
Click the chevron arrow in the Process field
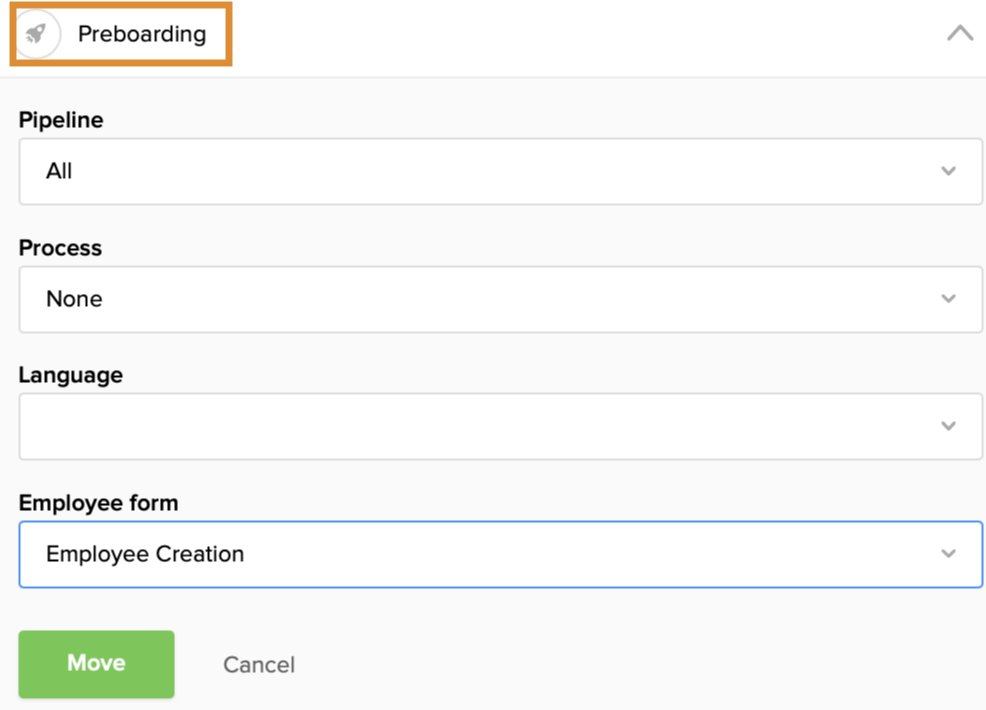point(948,299)
